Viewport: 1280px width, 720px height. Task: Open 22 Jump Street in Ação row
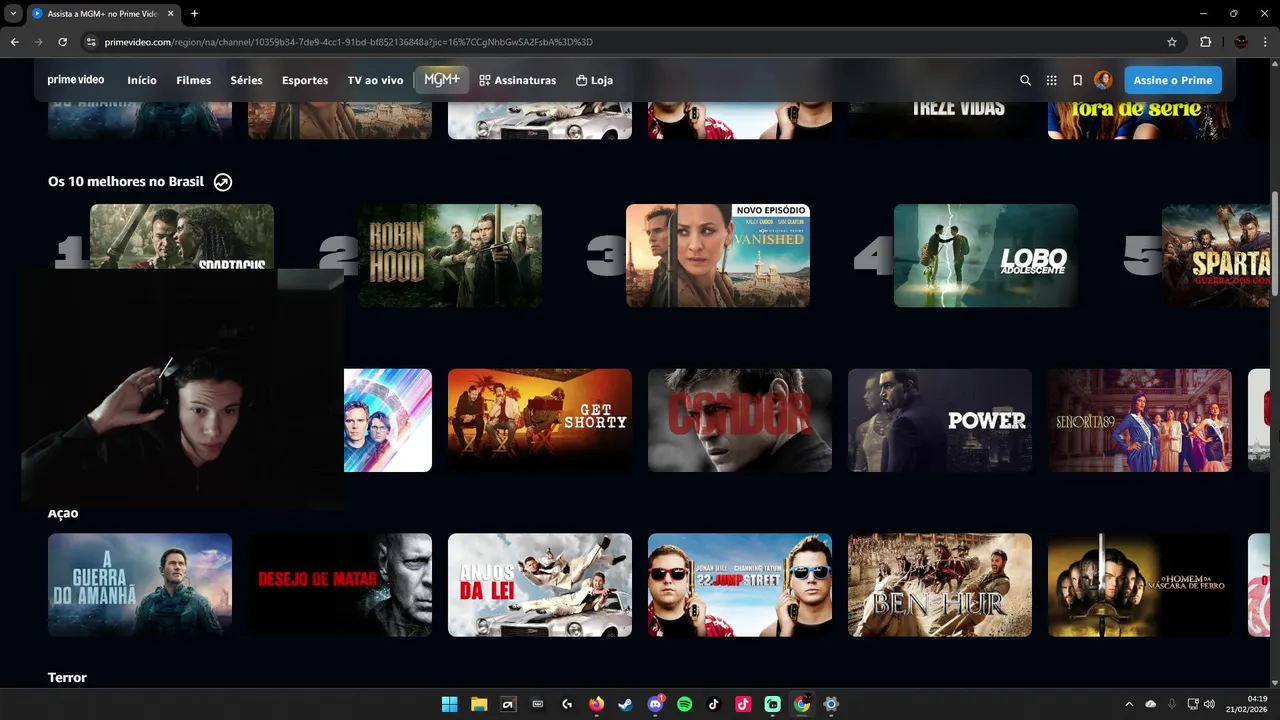[x=740, y=585]
